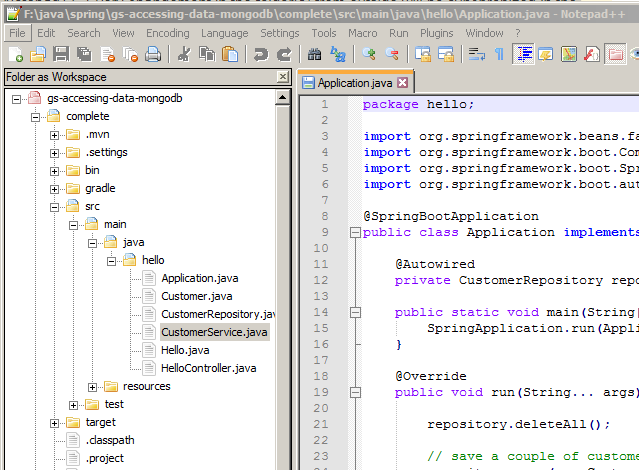Expand the .mvn folder
The height and width of the screenshot is (470, 639).
coord(54,135)
